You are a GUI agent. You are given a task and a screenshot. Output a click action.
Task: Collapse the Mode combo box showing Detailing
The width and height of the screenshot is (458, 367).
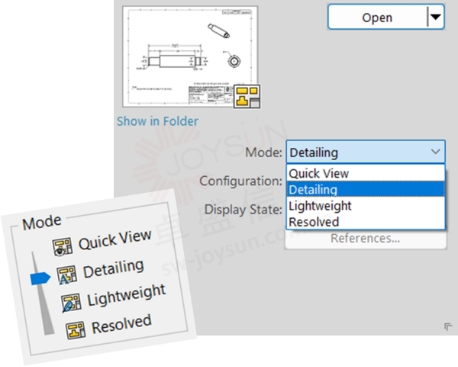365,152
